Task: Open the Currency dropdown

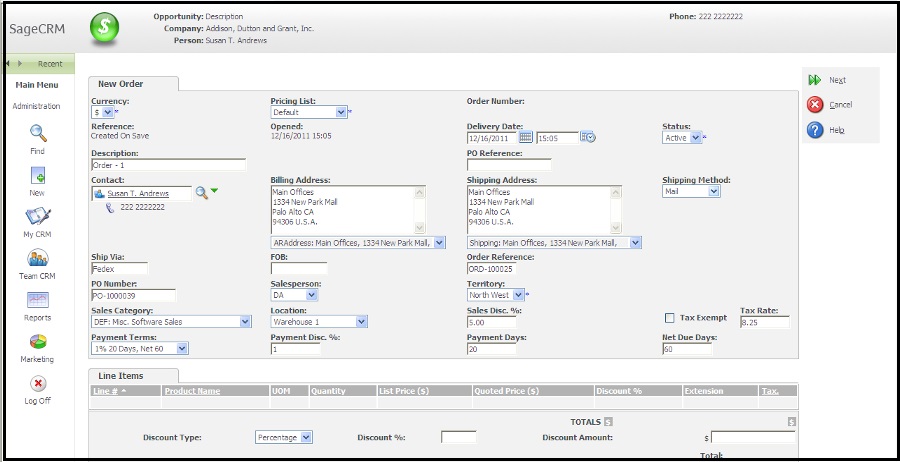Action: [102, 112]
